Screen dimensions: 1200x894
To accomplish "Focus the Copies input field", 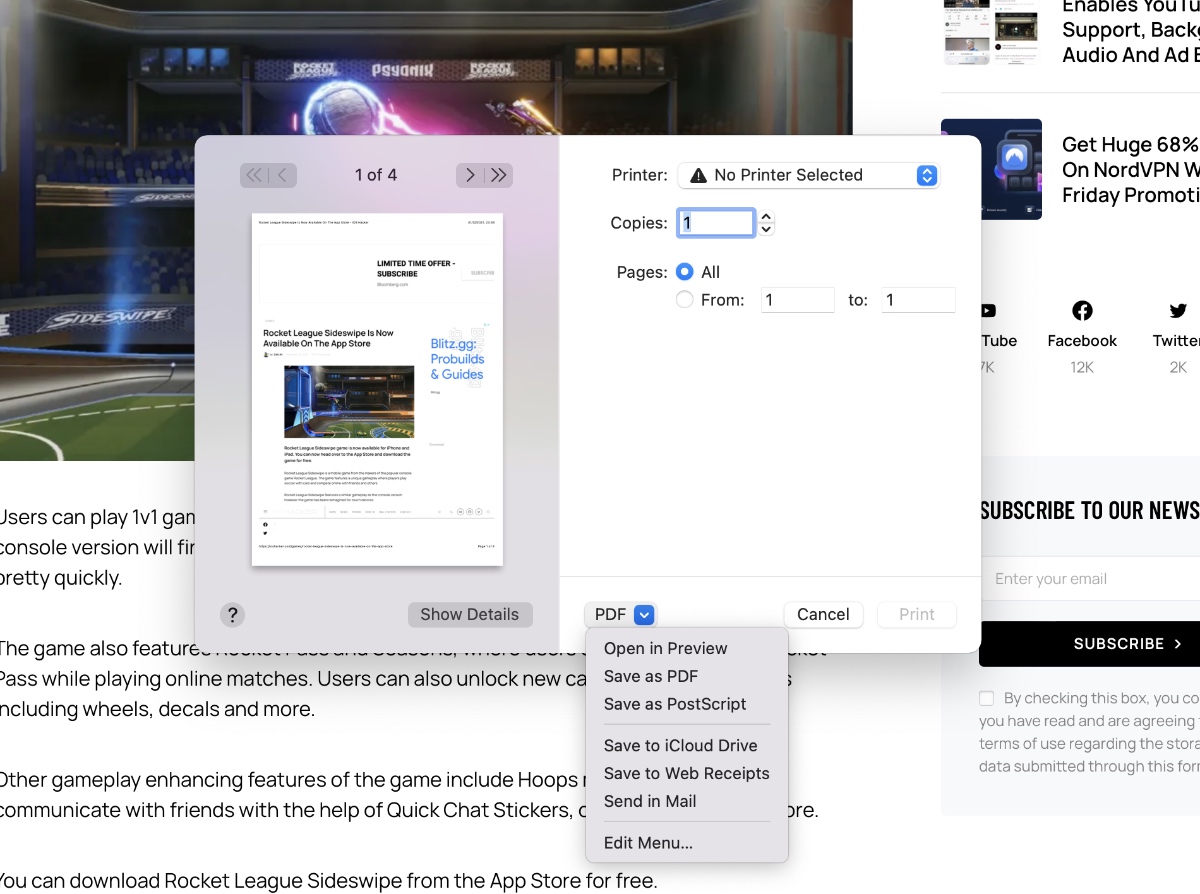I will [716, 222].
